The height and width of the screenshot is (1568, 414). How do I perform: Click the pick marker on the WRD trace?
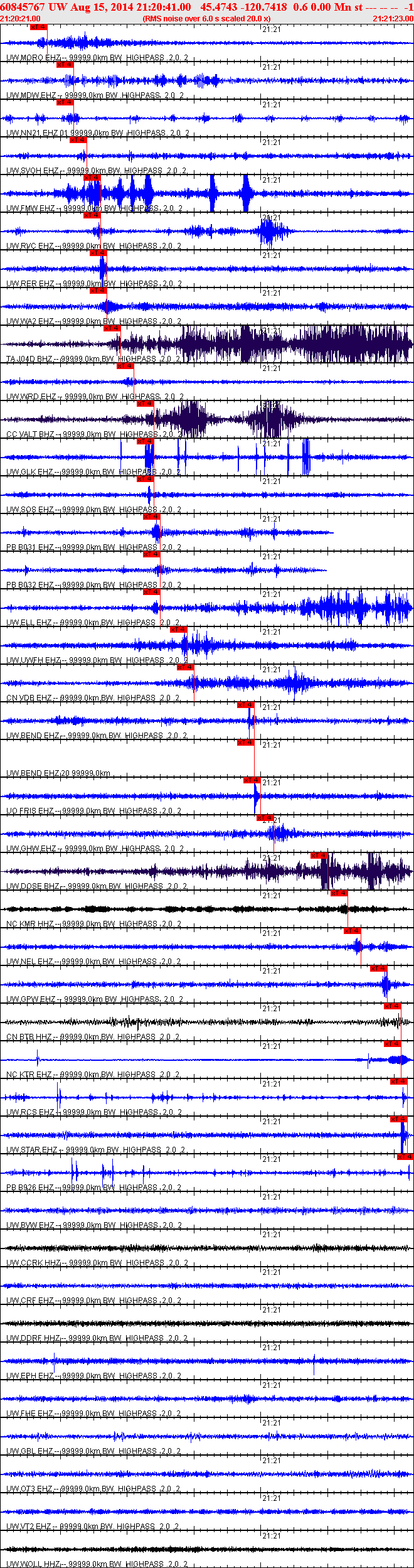pos(125,366)
